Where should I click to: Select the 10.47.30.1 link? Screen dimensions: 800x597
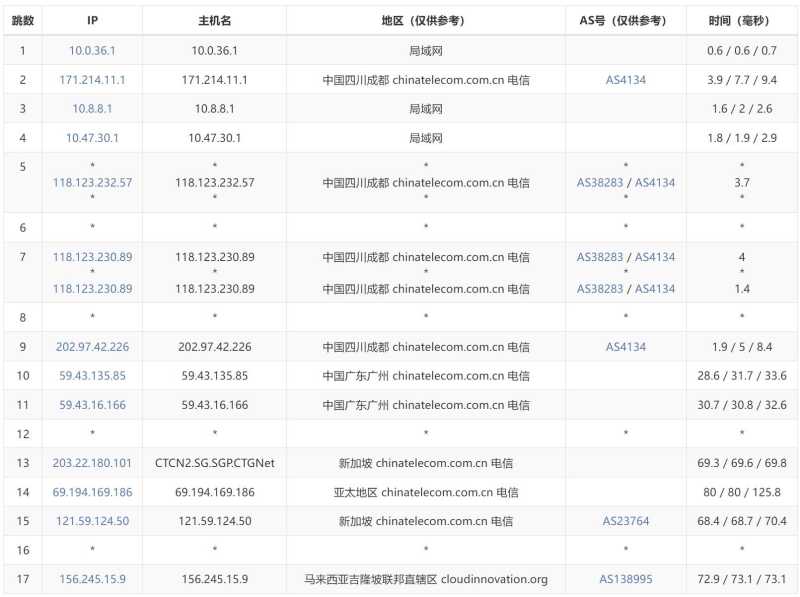click(x=92, y=138)
